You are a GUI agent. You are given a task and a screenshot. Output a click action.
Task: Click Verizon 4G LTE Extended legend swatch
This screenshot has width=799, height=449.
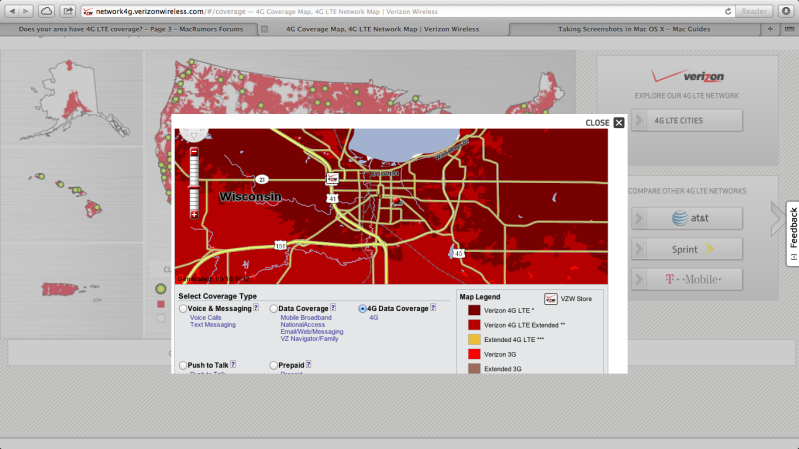474,325
